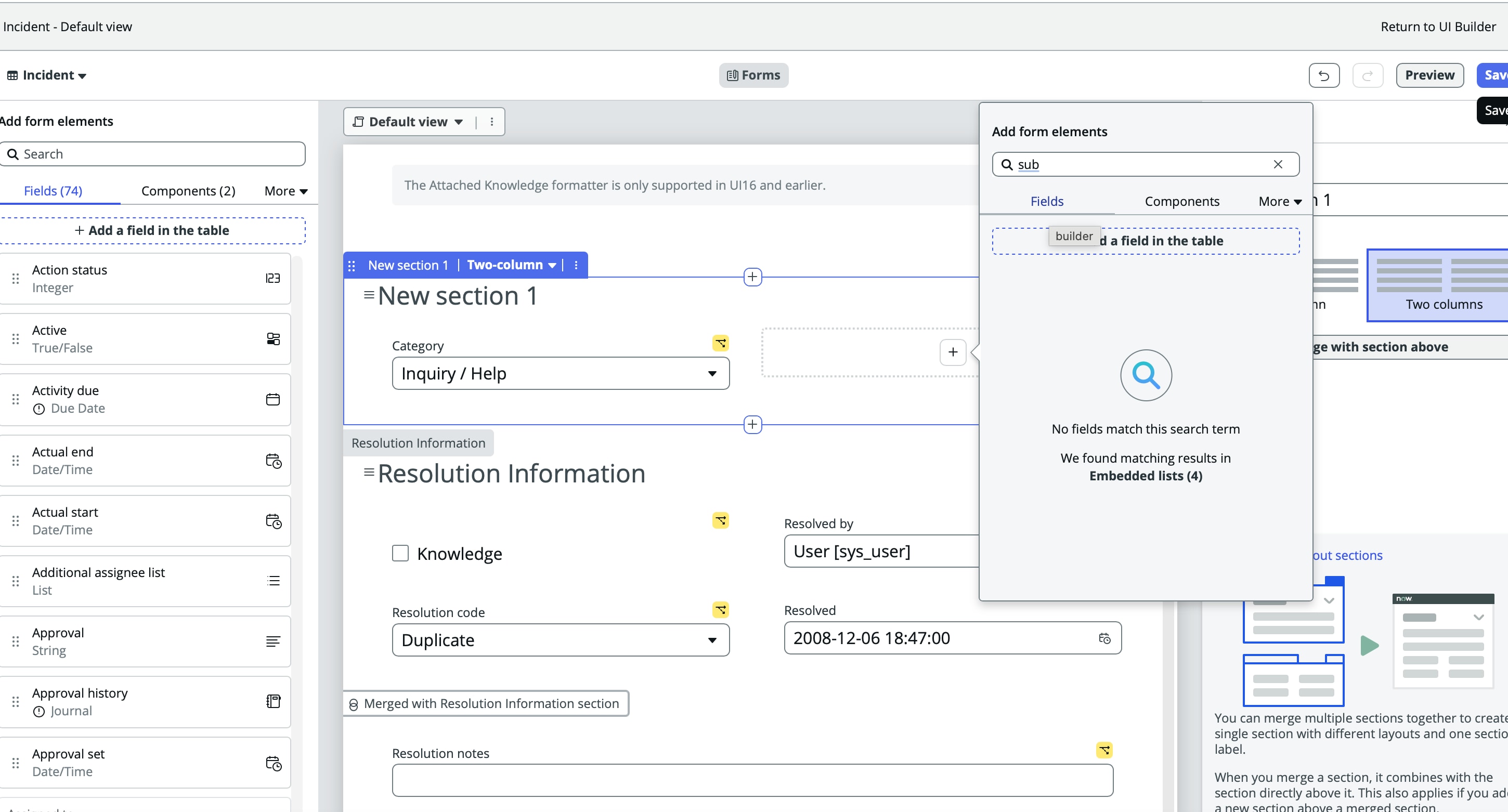The image size is (1508, 812).
Task: Click the Resolution Information section tab
Action: click(x=418, y=443)
